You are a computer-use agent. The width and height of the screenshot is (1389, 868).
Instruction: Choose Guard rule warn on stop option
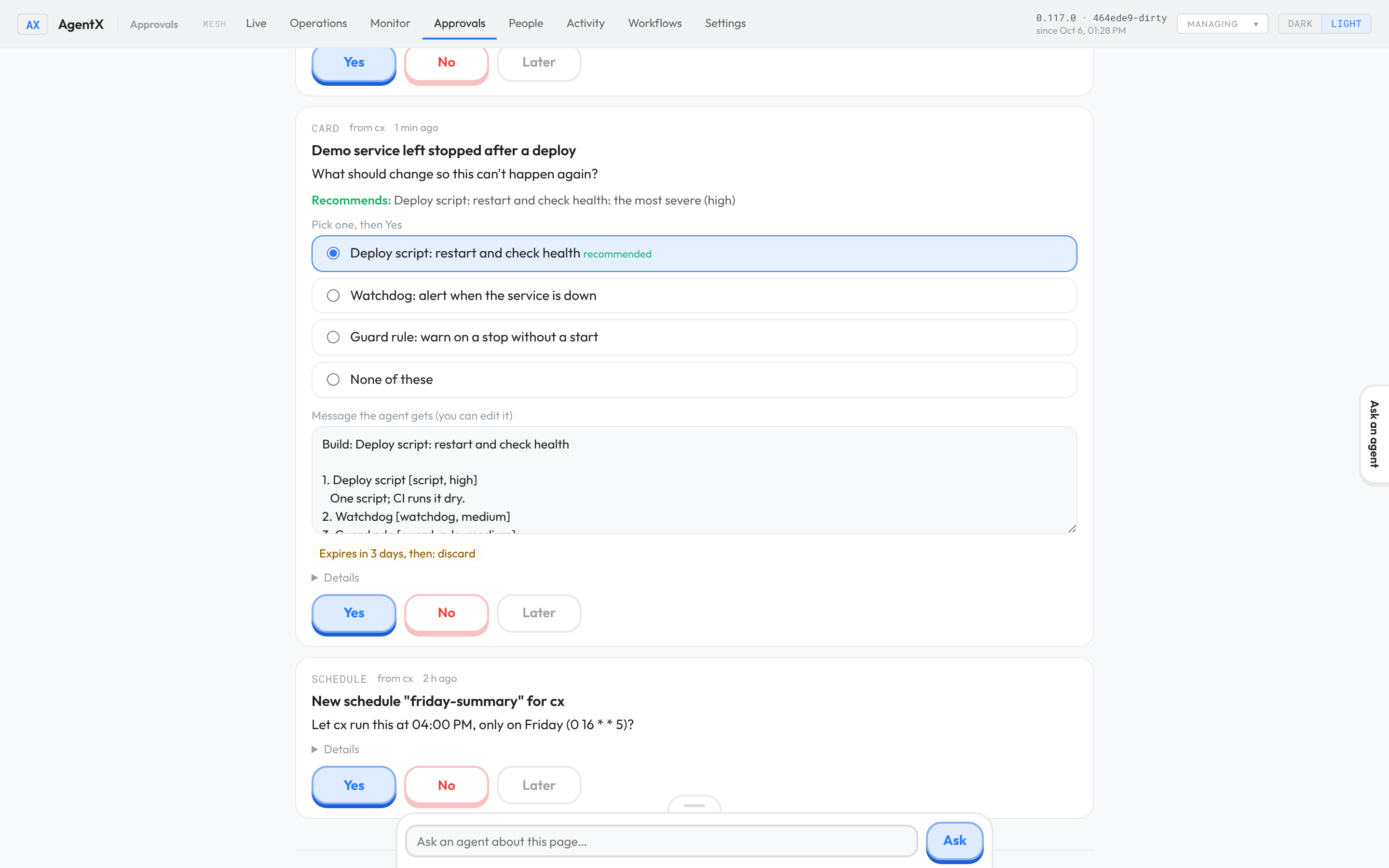click(x=694, y=337)
